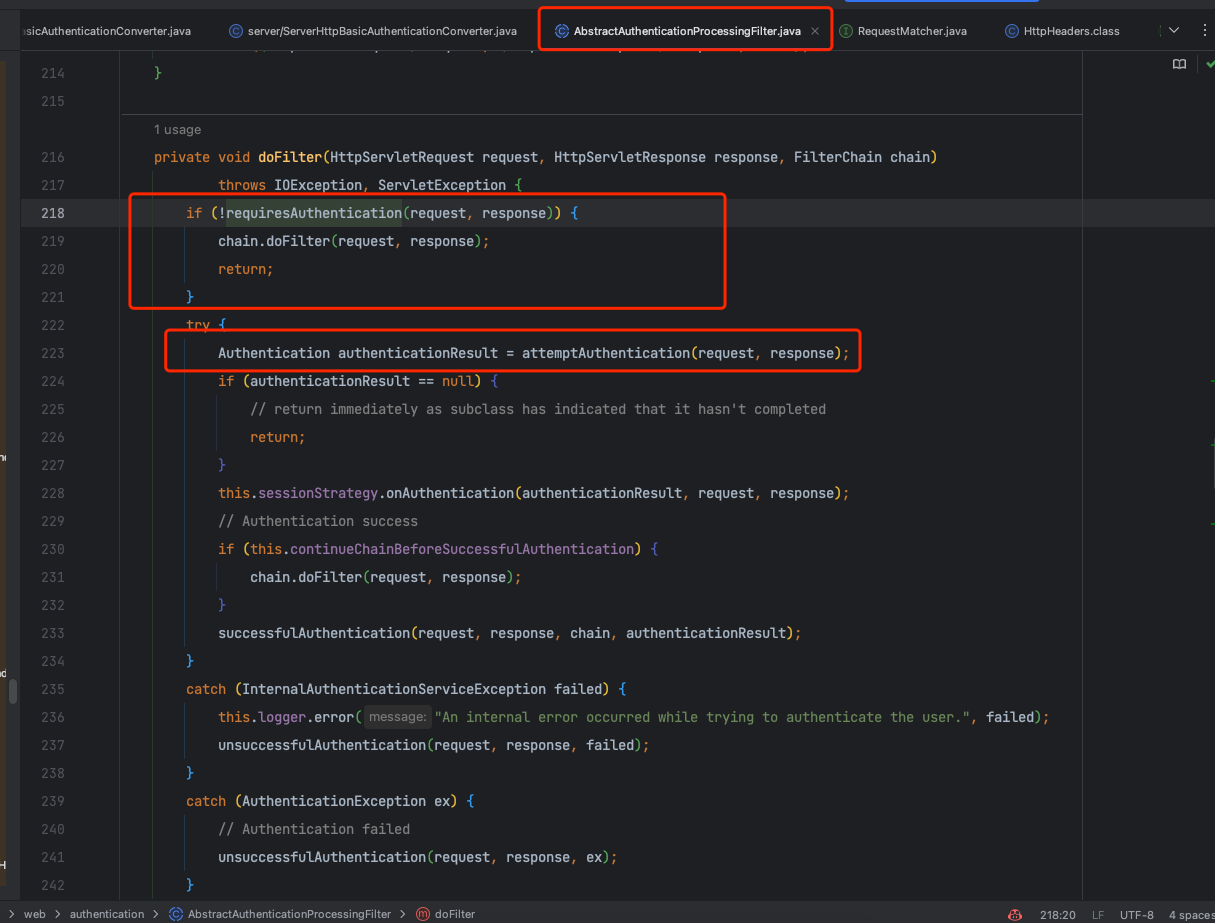The width and height of the screenshot is (1215, 923).
Task: Click the requiresAuthentication method call on line 218
Action: point(314,213)
